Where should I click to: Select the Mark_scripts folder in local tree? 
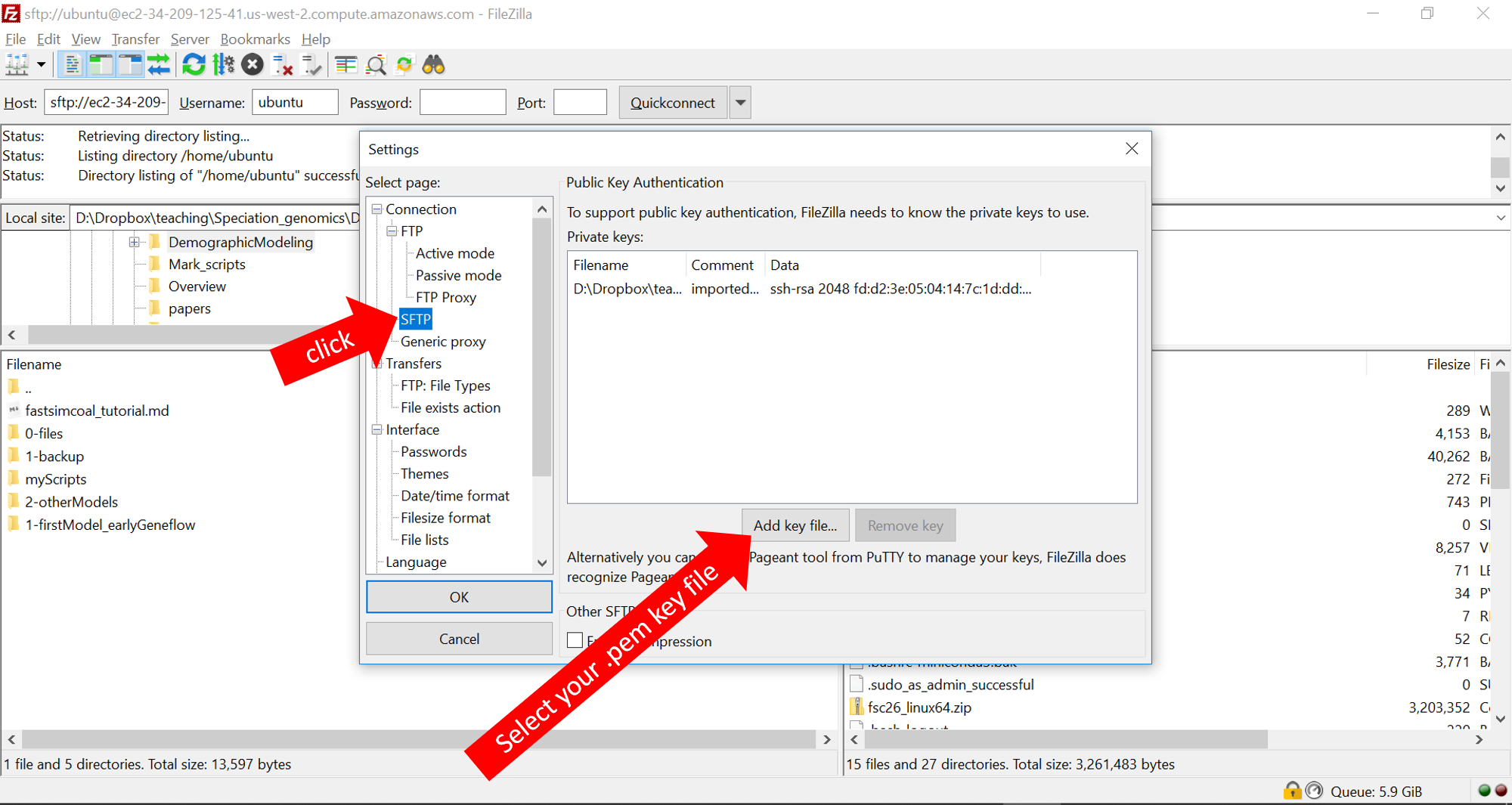[206, 265]
